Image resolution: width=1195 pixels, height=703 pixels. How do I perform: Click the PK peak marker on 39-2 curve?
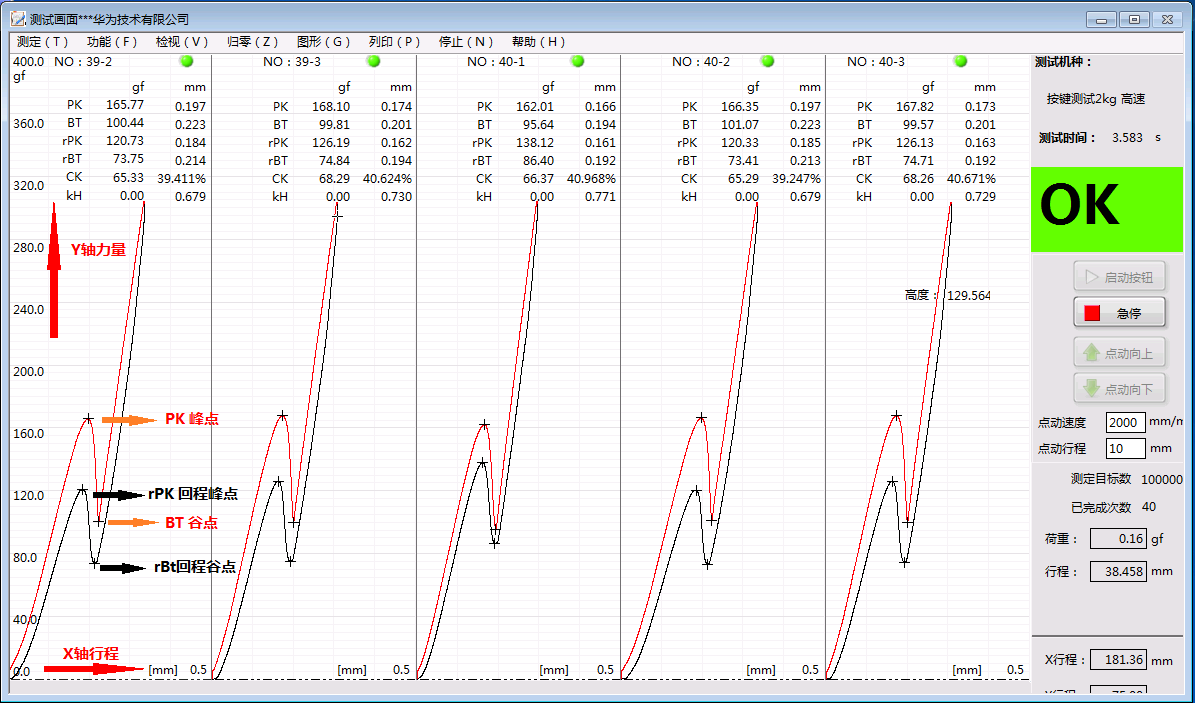(x=89, y=418)
